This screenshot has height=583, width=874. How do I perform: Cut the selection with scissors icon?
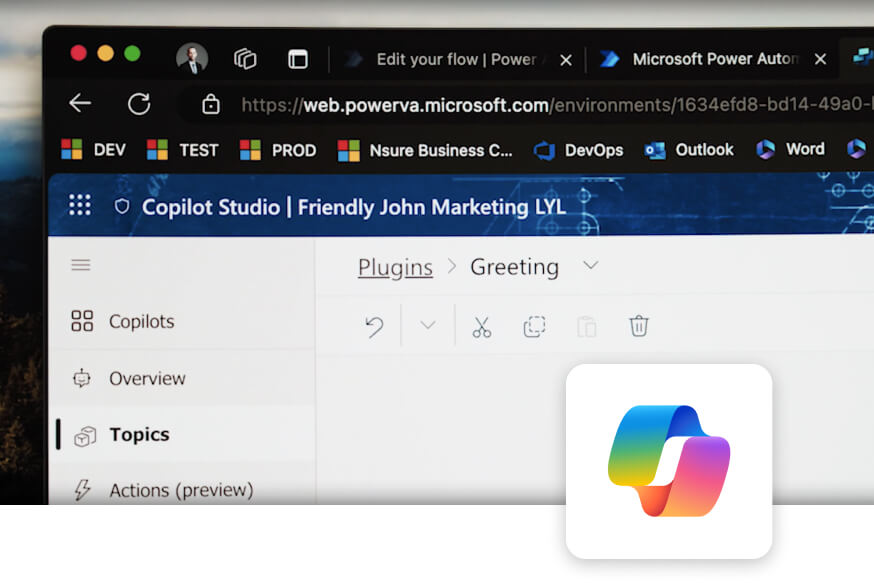(x=482, y=327)
